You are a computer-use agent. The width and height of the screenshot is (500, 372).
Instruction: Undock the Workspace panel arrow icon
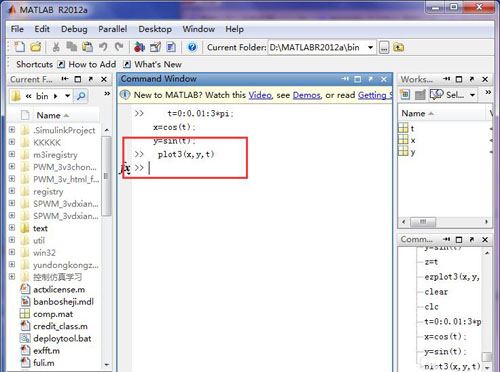[472, 79]
